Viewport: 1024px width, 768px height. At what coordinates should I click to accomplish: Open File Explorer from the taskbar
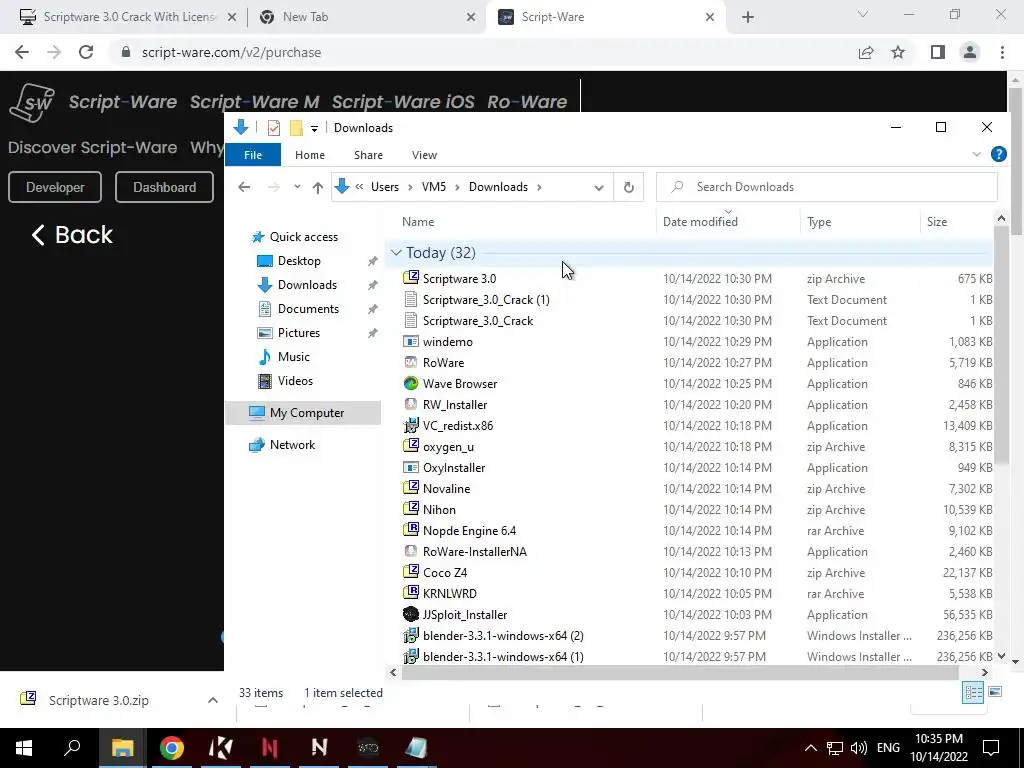coord(122,748)
